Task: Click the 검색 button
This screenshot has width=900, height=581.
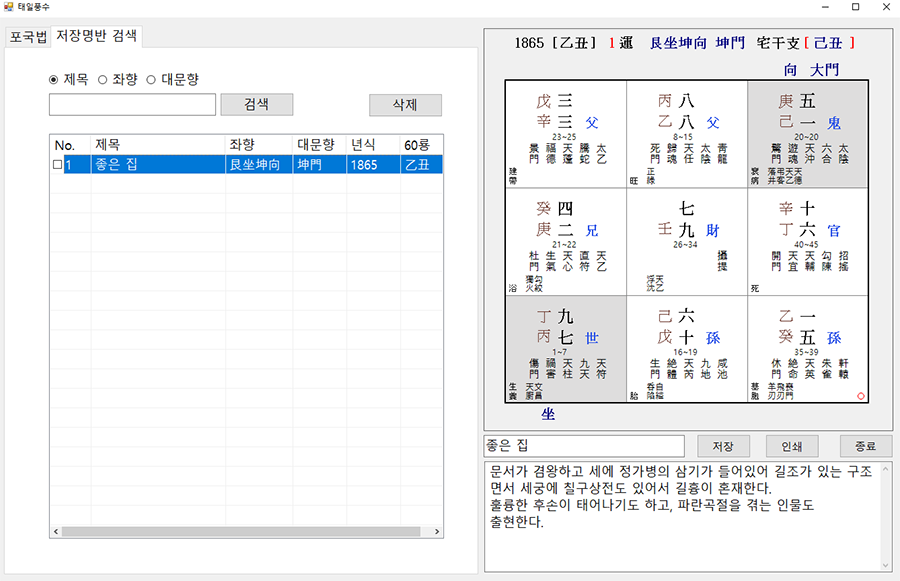Action: [x=257, y=104]
